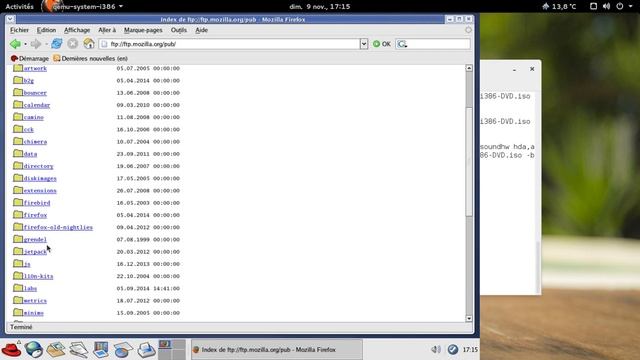
Task: Launch the globe web browser in panel
Action: click(x=33, y=350)
